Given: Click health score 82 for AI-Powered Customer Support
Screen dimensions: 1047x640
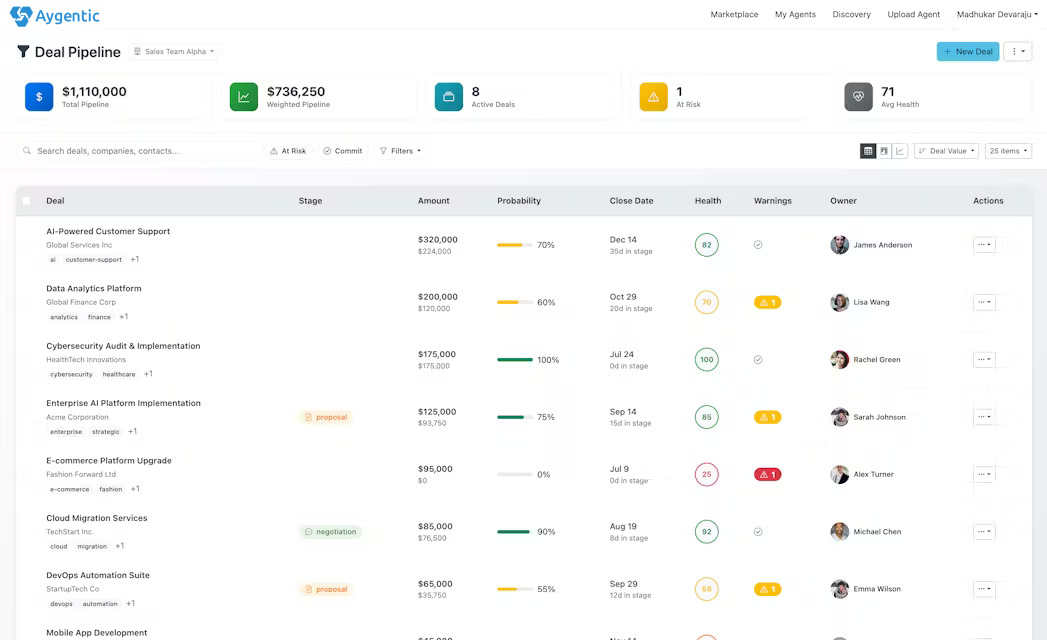Looking at the screenshot, I should pos(706,245).
